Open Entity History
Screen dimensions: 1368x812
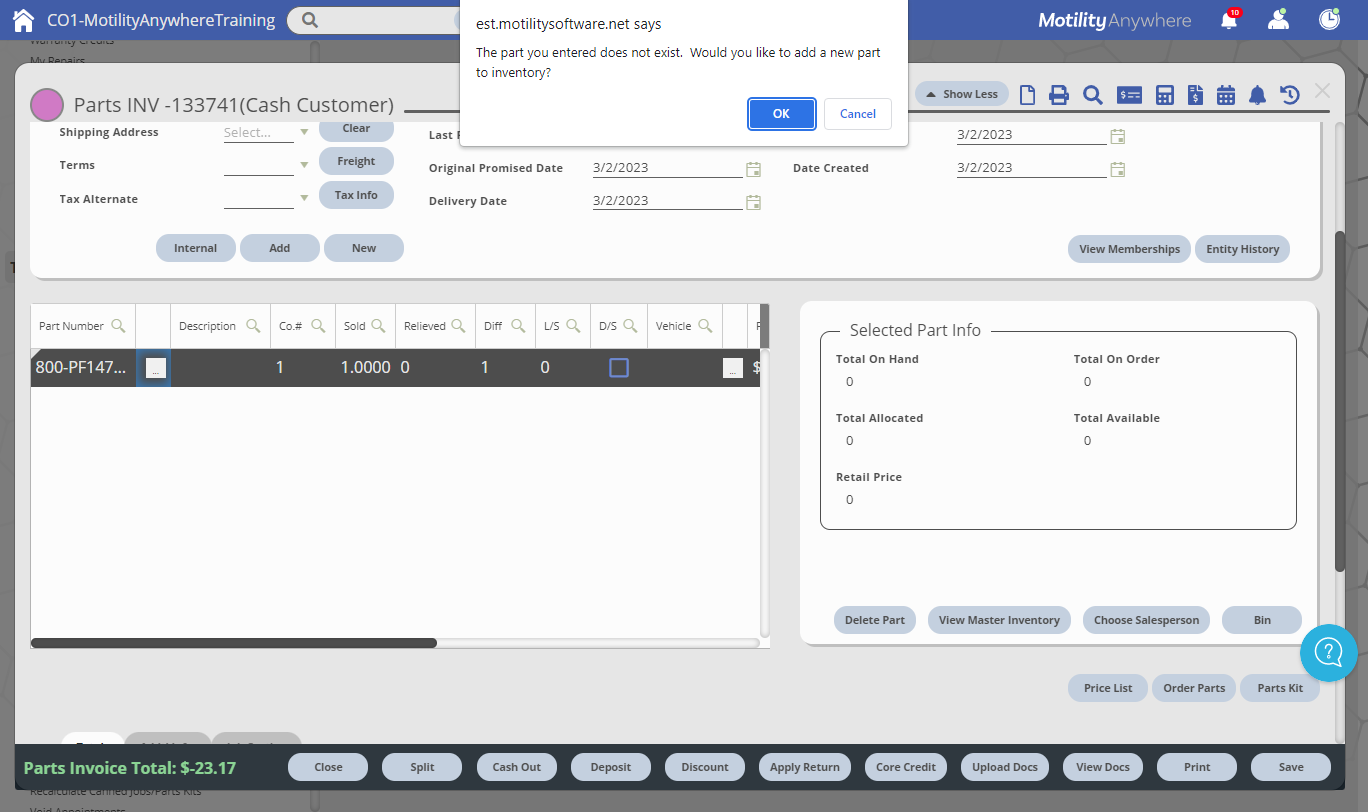[1243, 249]
